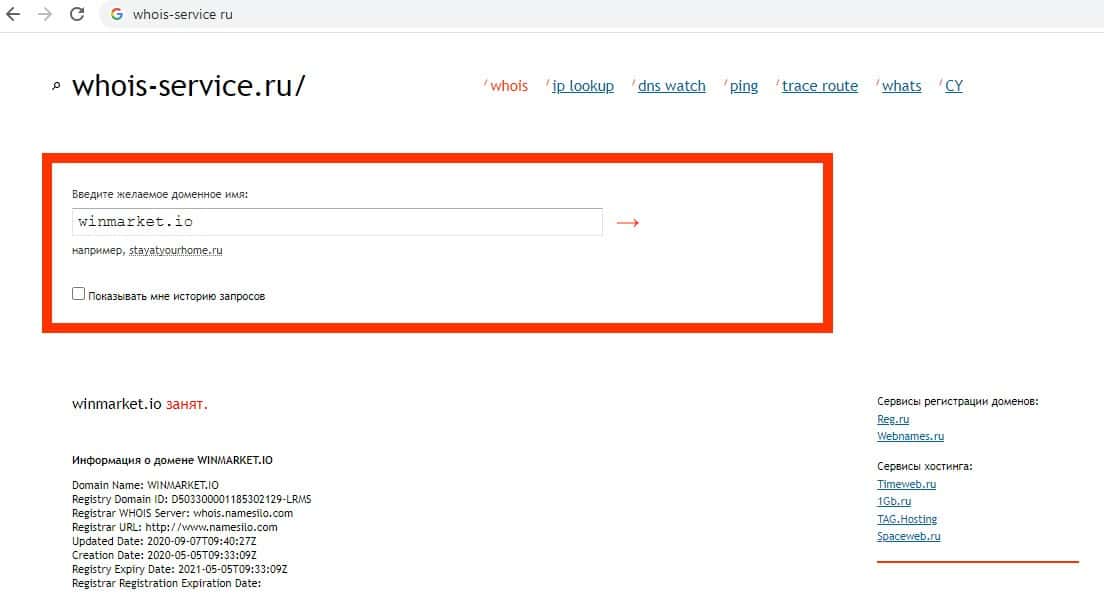This screenshot has width=1104, height=593.
Task: Click the Registrar WHOIS Server line
Action: tap(182, 513)
